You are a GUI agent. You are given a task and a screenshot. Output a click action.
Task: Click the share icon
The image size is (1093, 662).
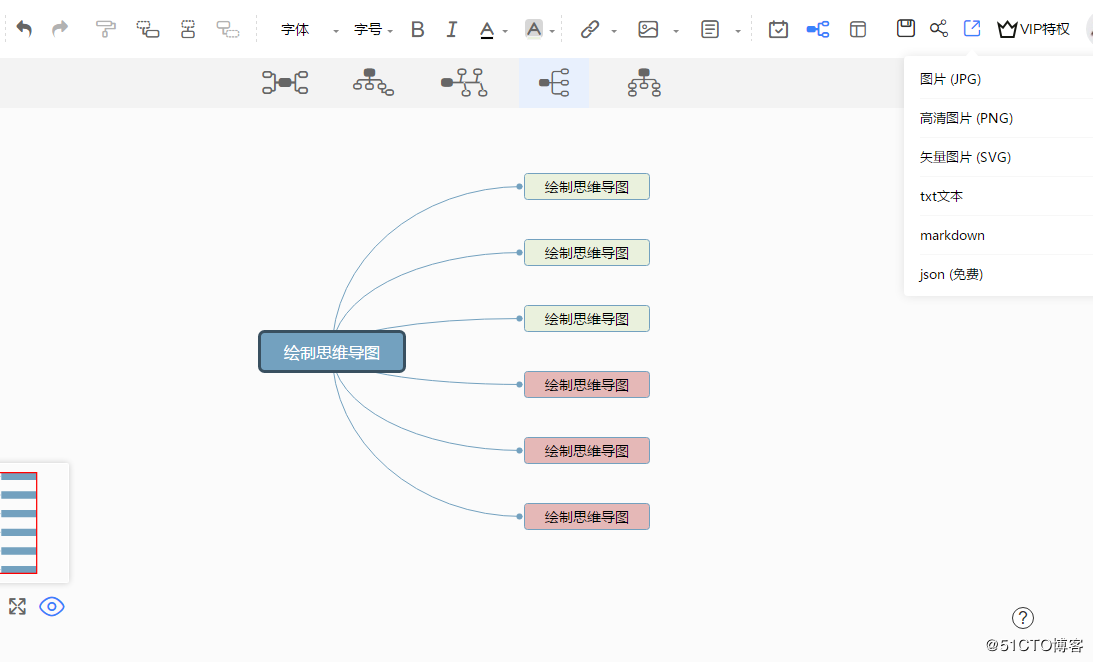click(938, 28)
